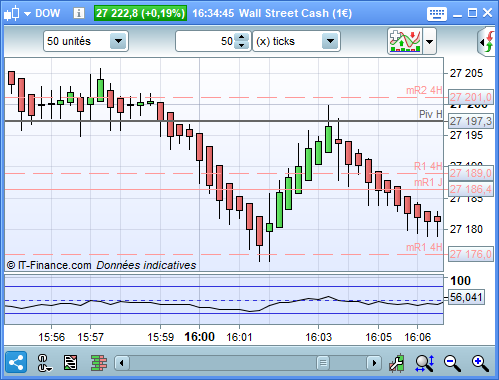Minimize the DOW chart window

point(458,15)
